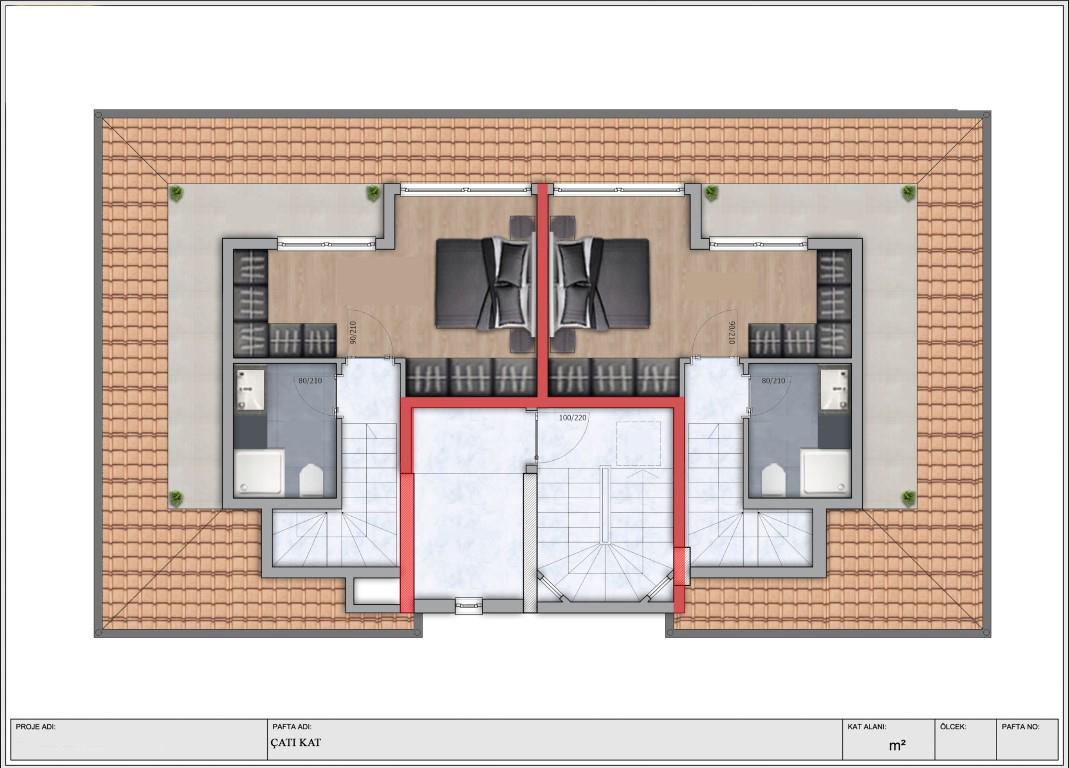Click the toilet in the left bathroom
The image size is (1069, 768).
(x=311, y=480)
